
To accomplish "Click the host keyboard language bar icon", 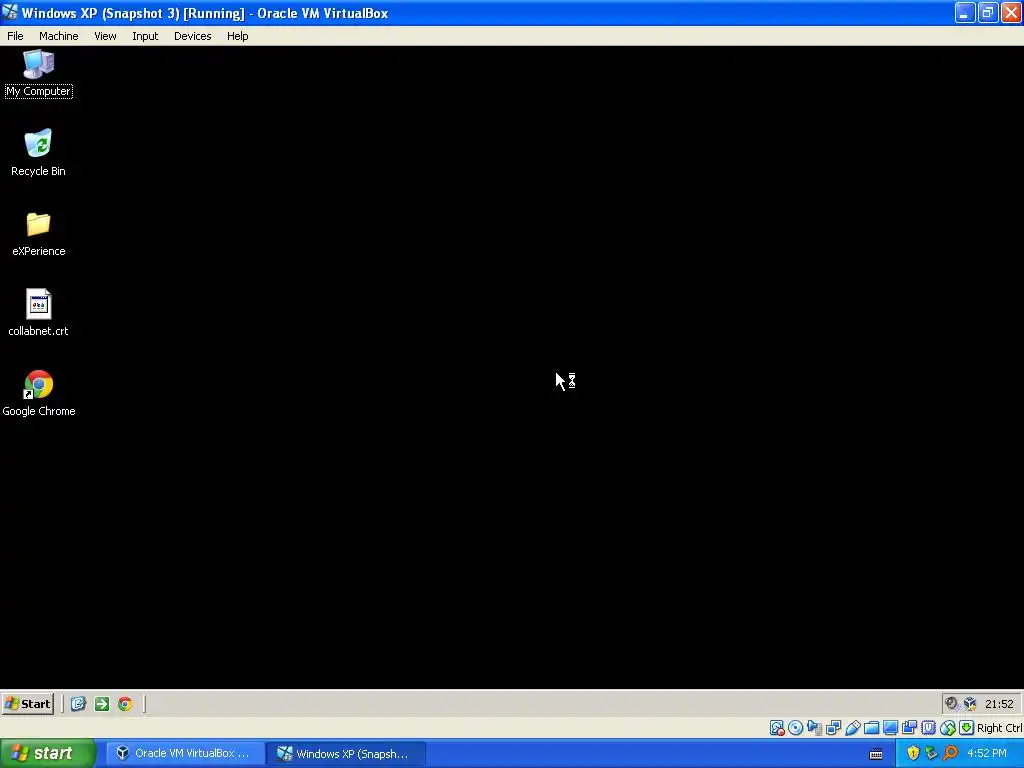I will coord(876,754).
